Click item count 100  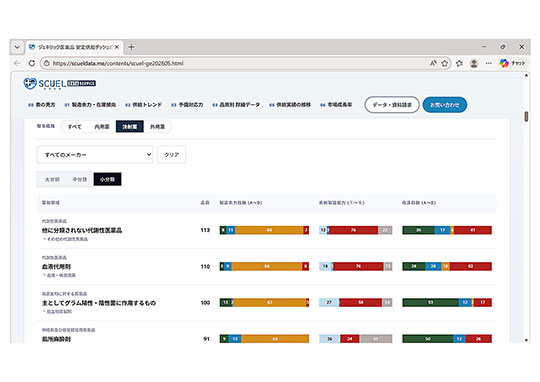tap(205, 303)
